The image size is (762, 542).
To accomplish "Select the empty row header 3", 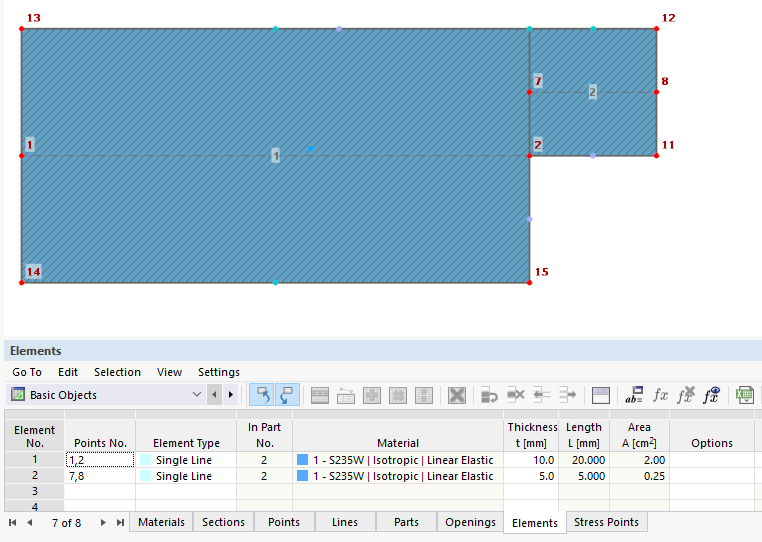I will click(35, 491).
